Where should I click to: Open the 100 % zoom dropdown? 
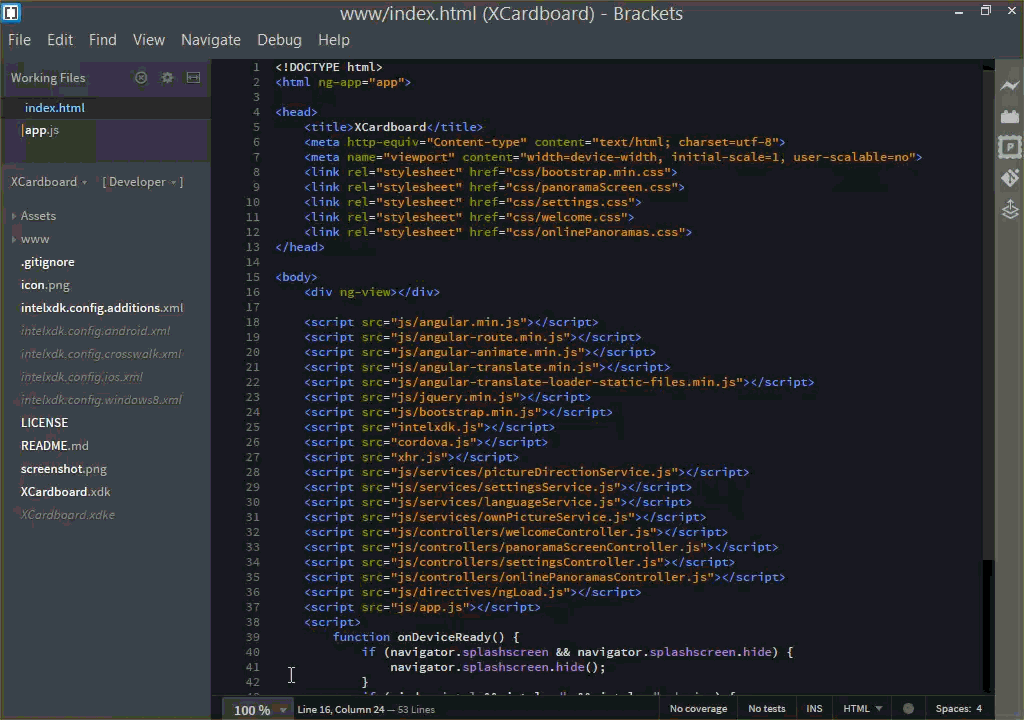(260, 710)
